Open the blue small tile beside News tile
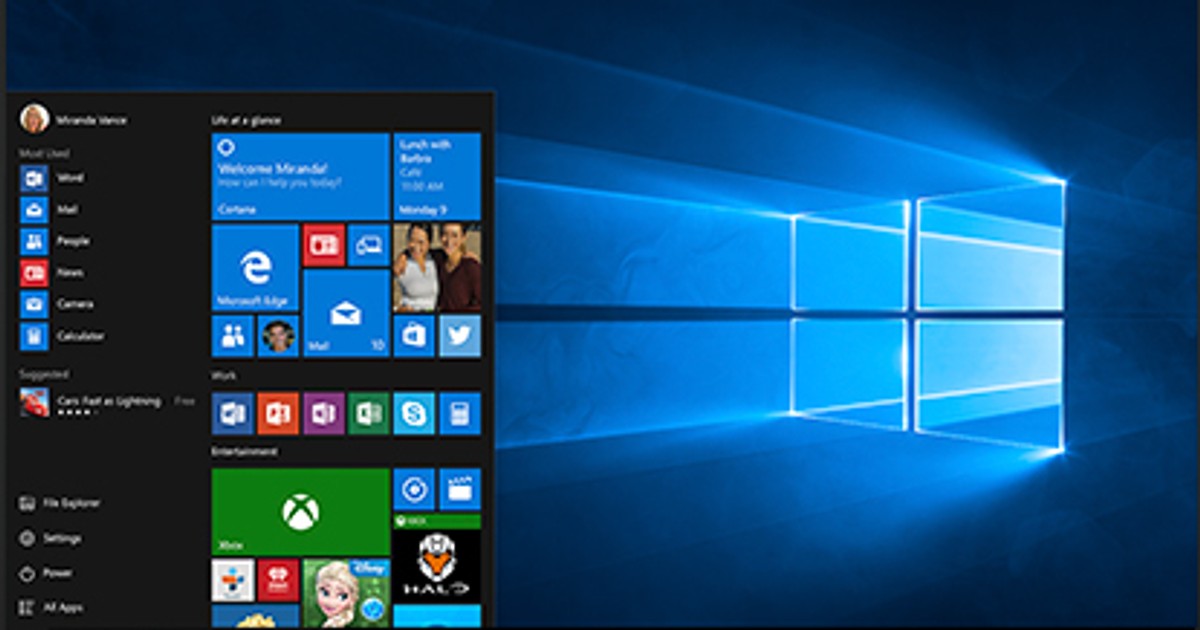The width and height of the screenshot is (1200, 630). [x=369, y=245]
